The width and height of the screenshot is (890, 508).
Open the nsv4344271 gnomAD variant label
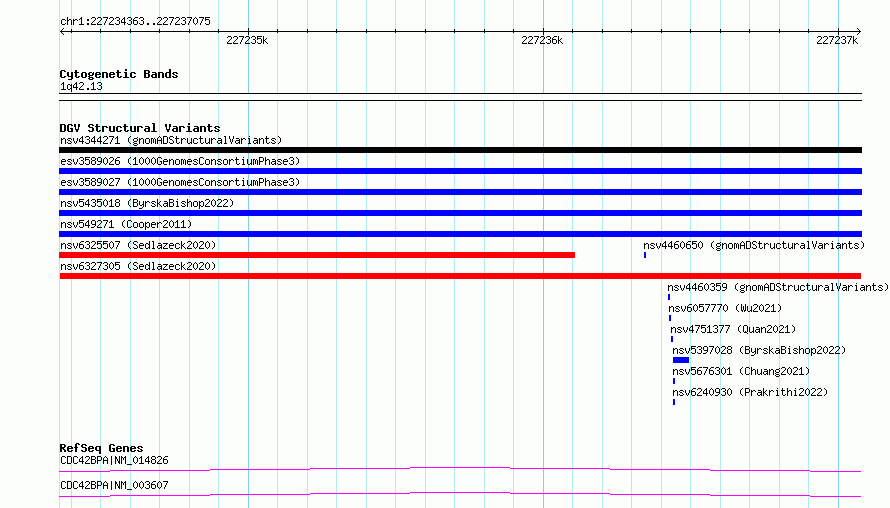(x=171, y=140)
